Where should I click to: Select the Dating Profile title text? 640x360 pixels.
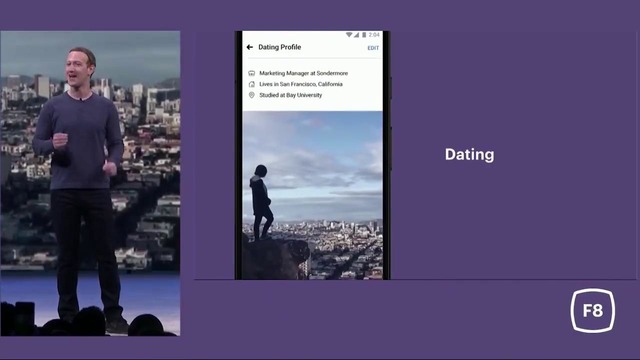pyautogui.click(x=280, y=47)
